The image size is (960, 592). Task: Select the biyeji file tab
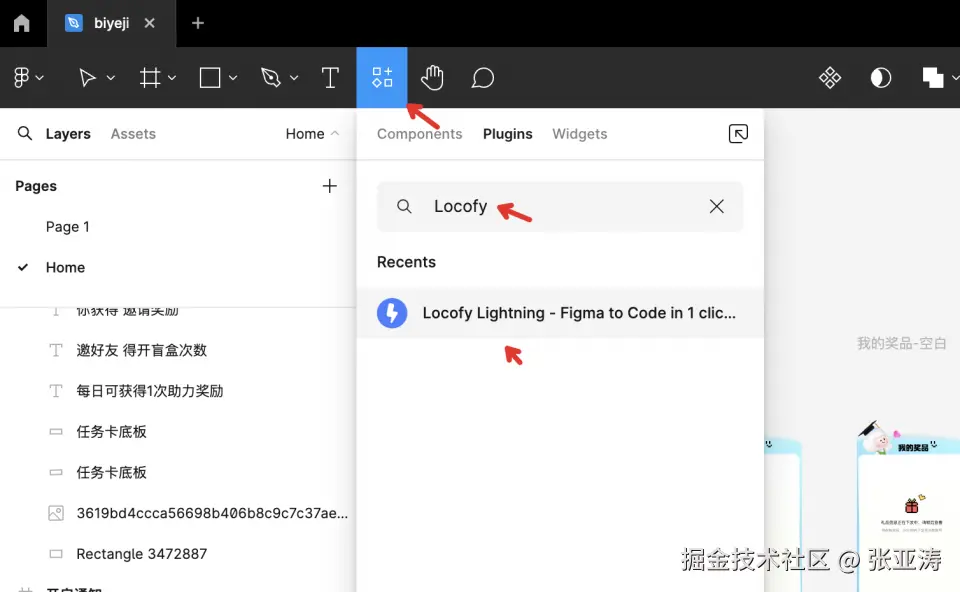111,23
